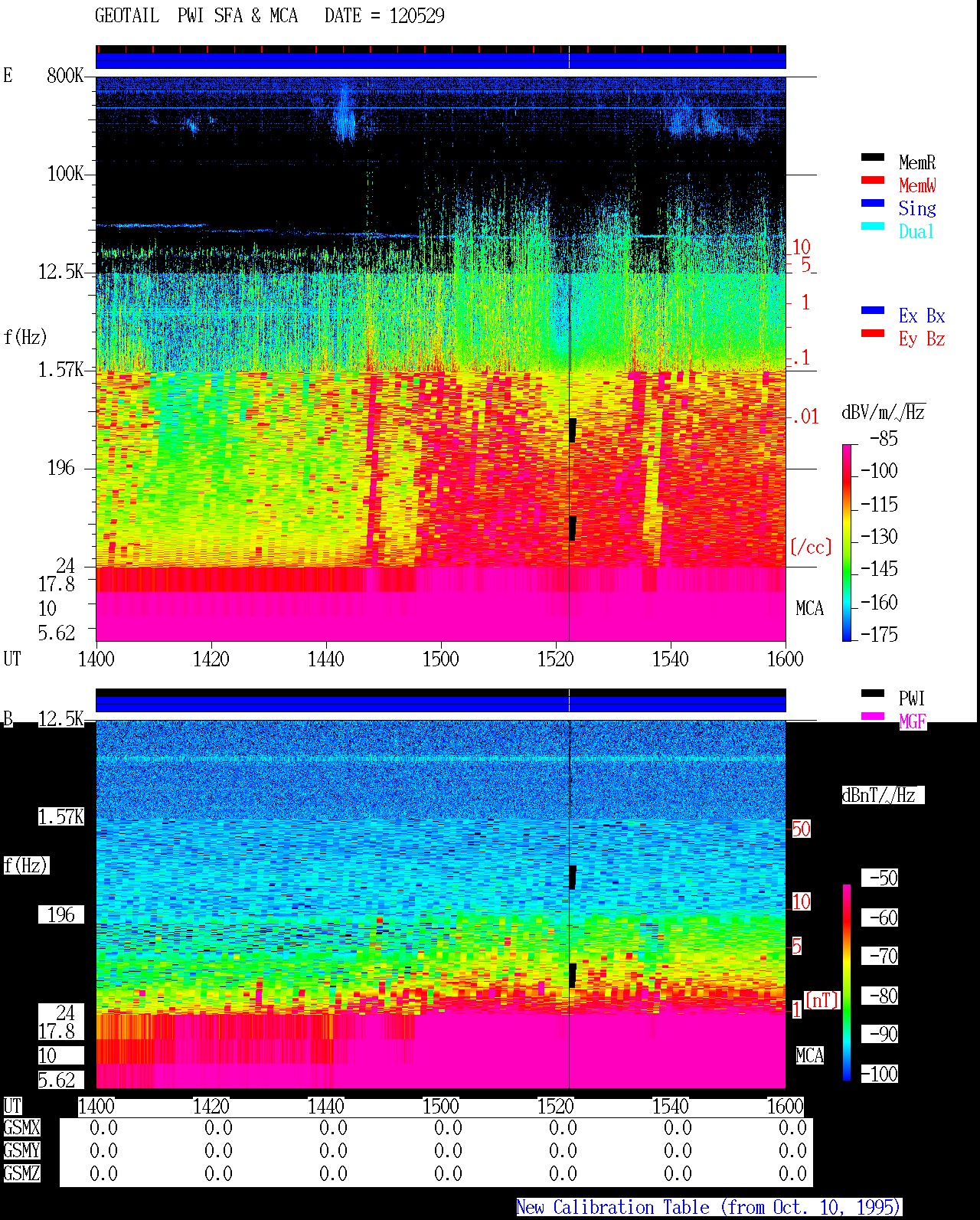Click the red .01 density tick label
Viewport: 980px width, 1220px height.
click(x=805, y=417)
